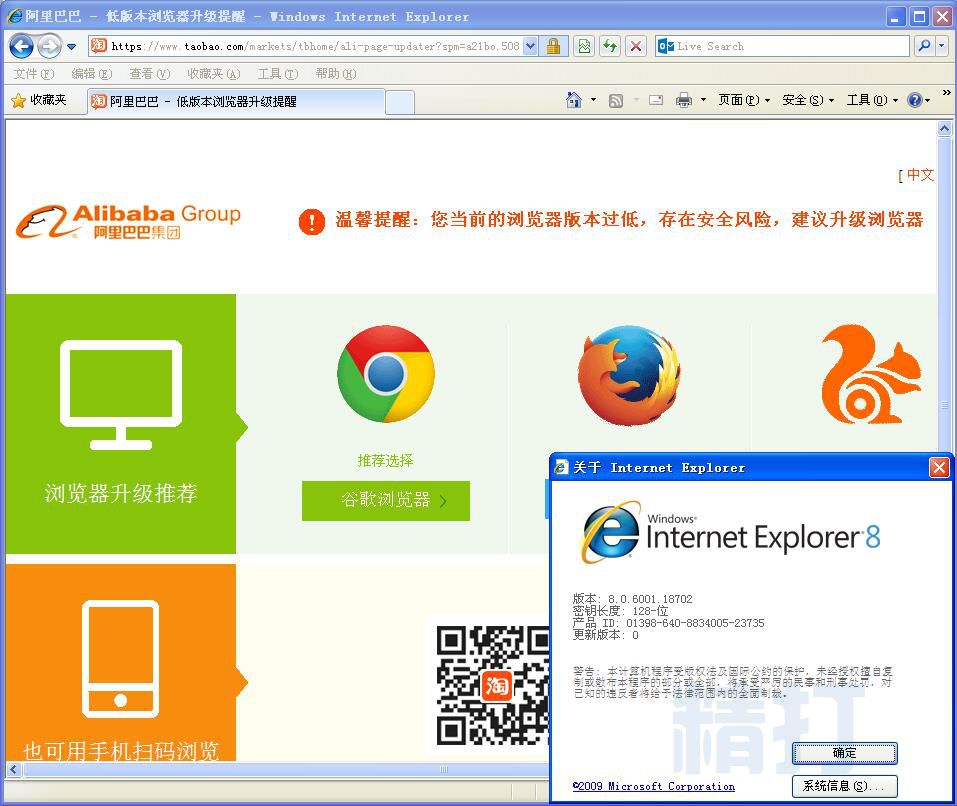Refresh the page with the green arrows
Image resolution: width=957 pixels, height=806 pixels.
tap(610, 46)
